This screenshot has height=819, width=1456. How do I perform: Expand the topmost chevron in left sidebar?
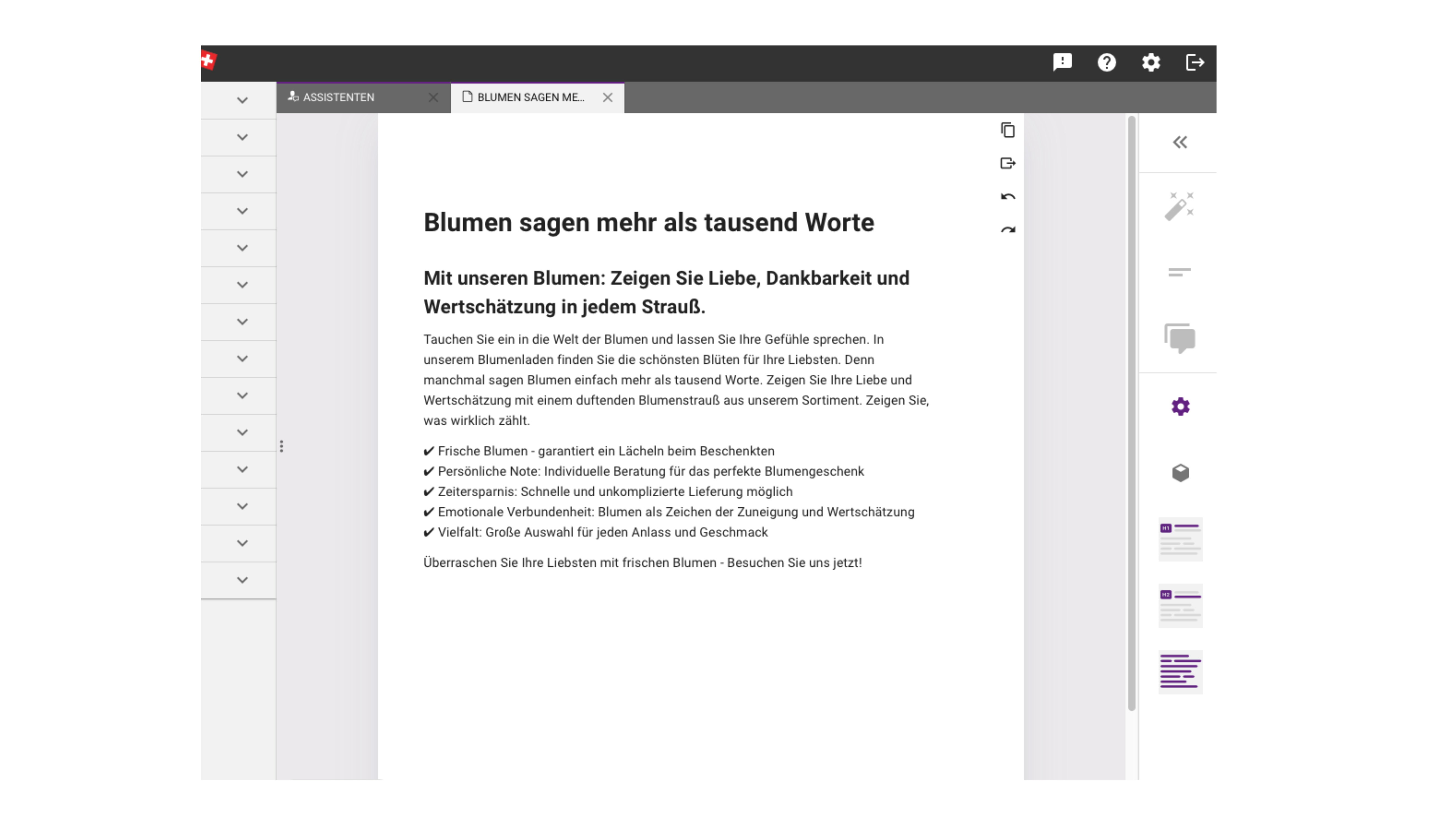pos(242,101)
